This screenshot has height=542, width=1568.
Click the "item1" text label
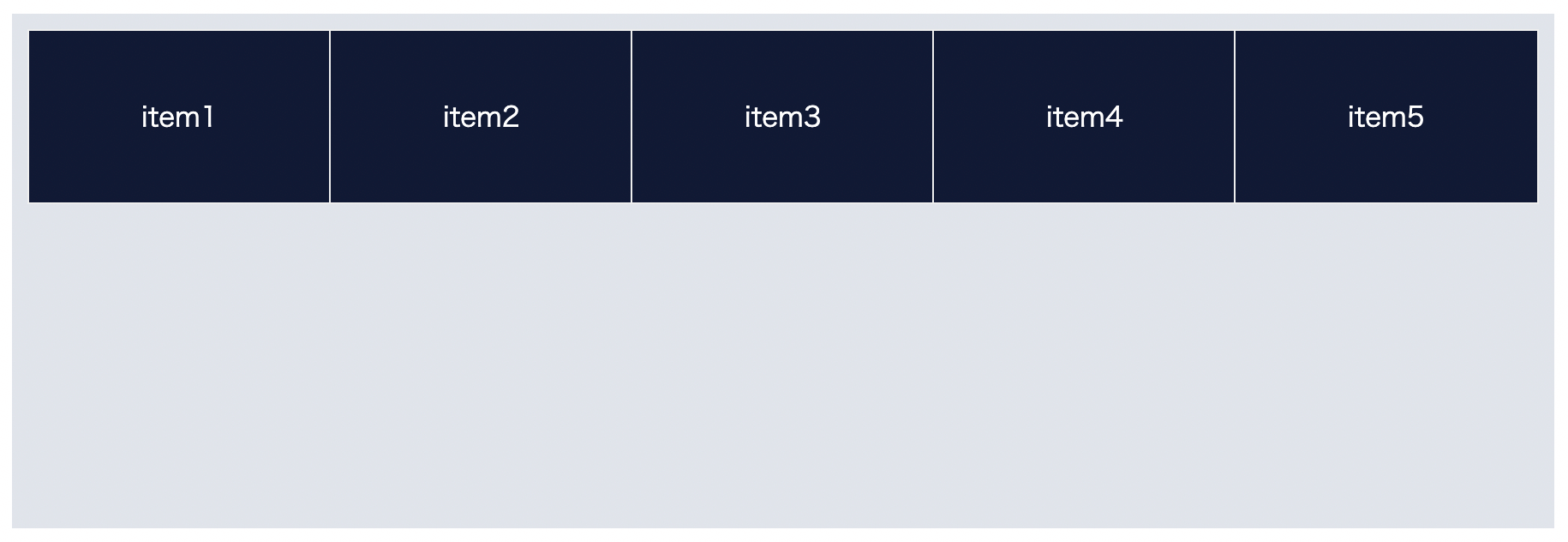click(178, 117)
